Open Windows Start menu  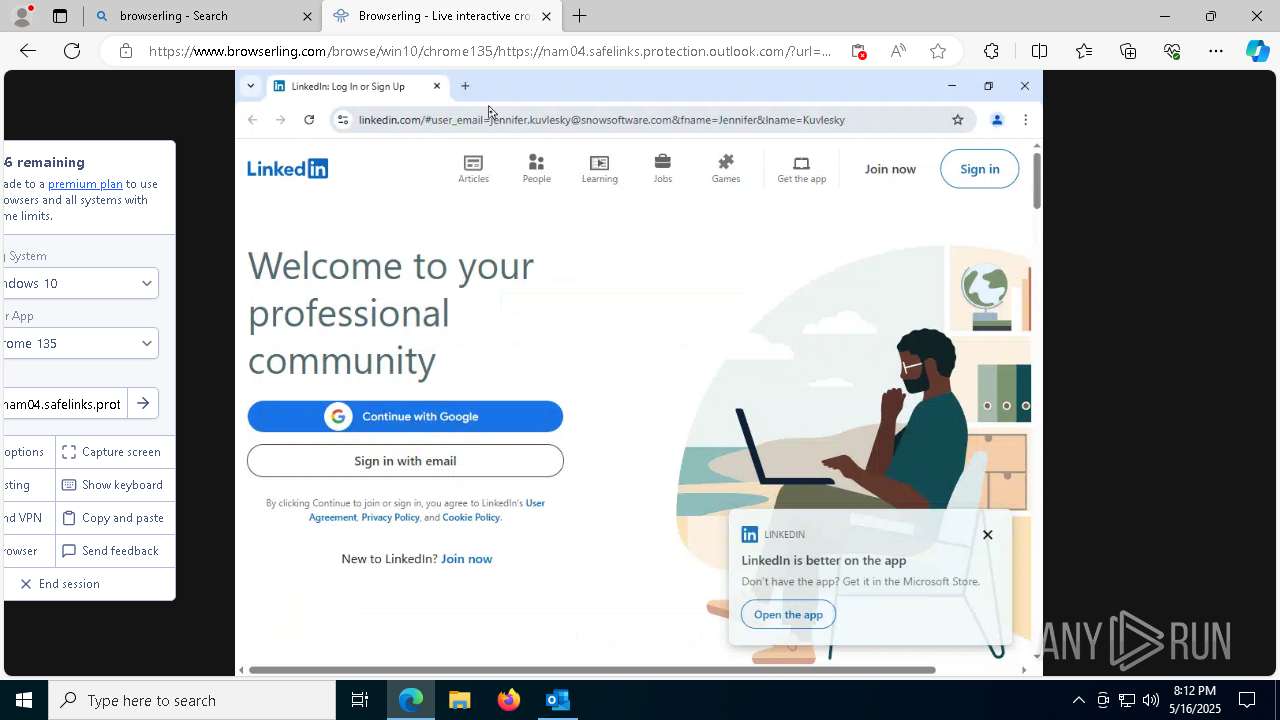click(24, 700)
